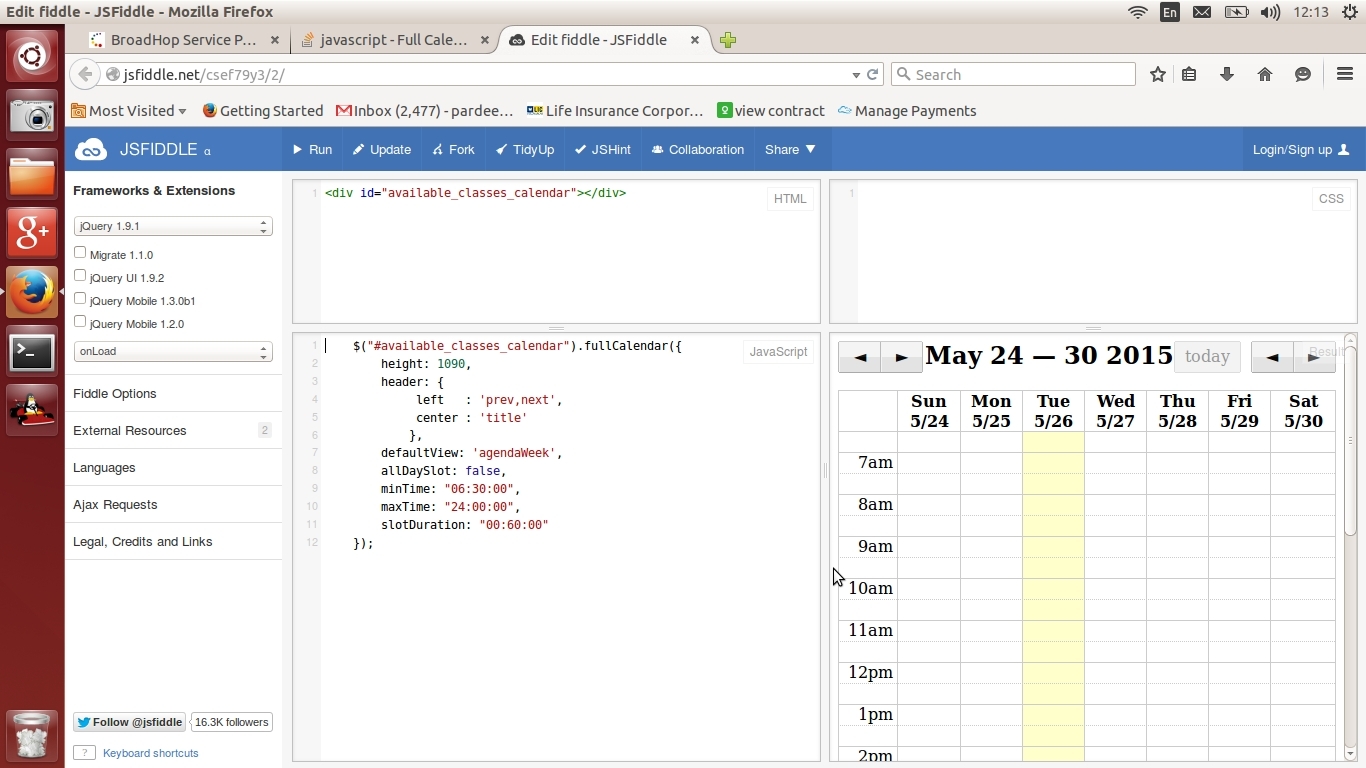Click the JSFiddle cloud logo
Viewport: 1366px width, 768px height.
click(x=91, y=150)
